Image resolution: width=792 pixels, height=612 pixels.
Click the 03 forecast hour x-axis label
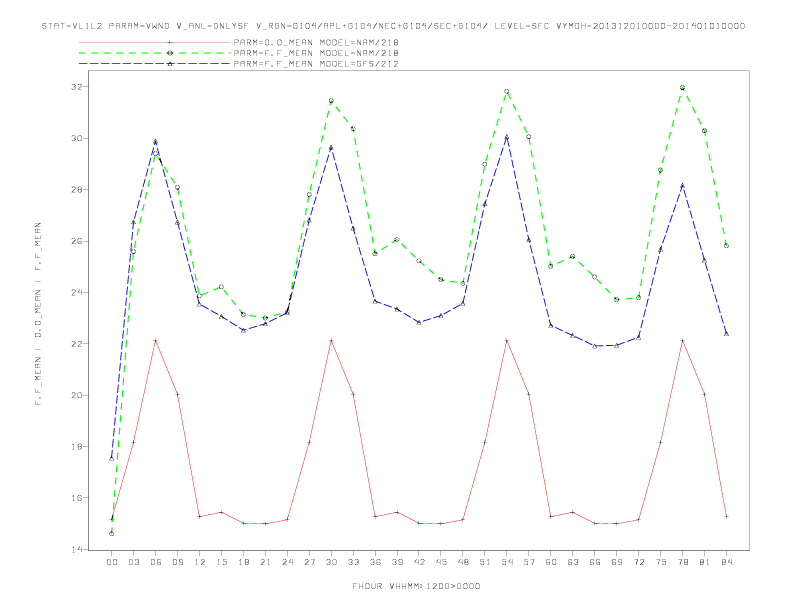pos(133,562)
